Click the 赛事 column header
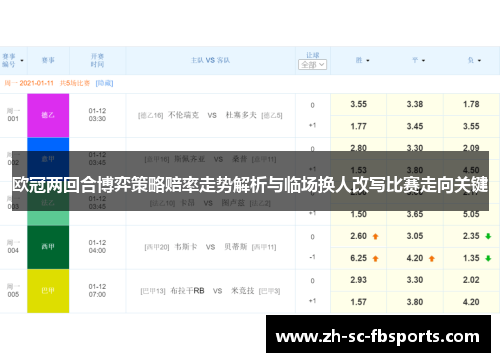The width and height of the screenshot is (500, 362). click(48, 60)
